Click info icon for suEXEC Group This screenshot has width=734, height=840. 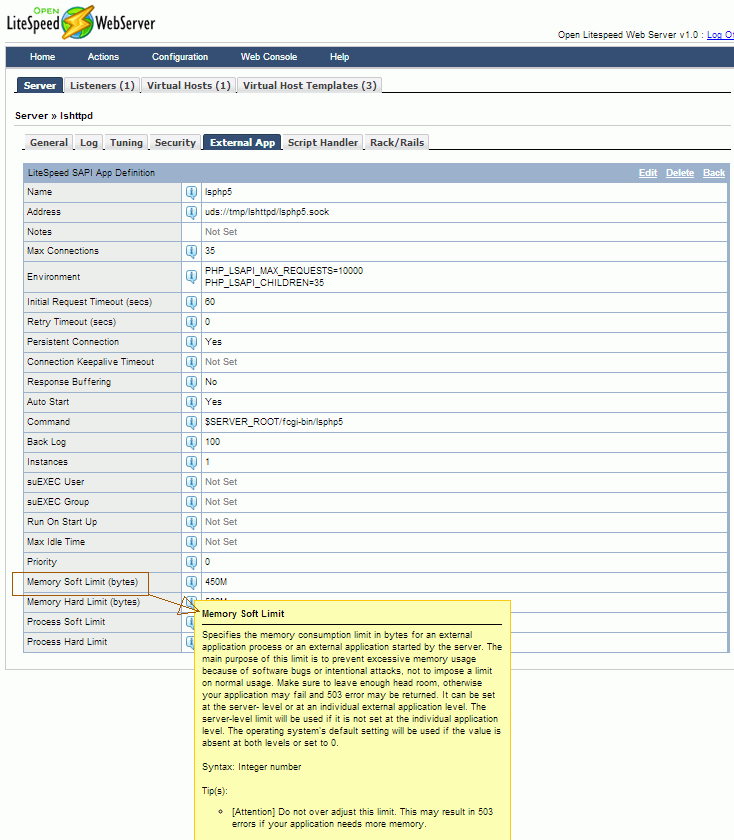point(191,502)
